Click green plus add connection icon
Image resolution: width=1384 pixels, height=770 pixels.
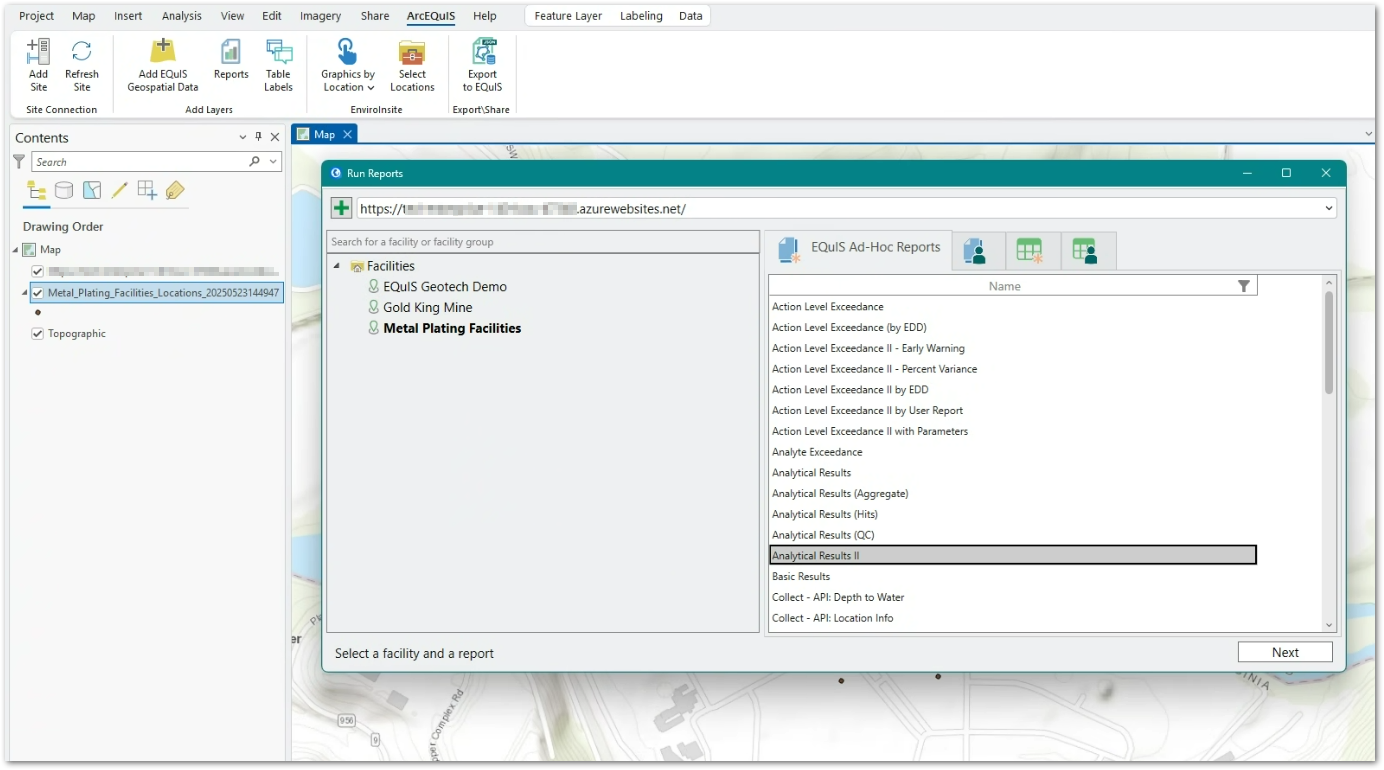coord(342,208)
